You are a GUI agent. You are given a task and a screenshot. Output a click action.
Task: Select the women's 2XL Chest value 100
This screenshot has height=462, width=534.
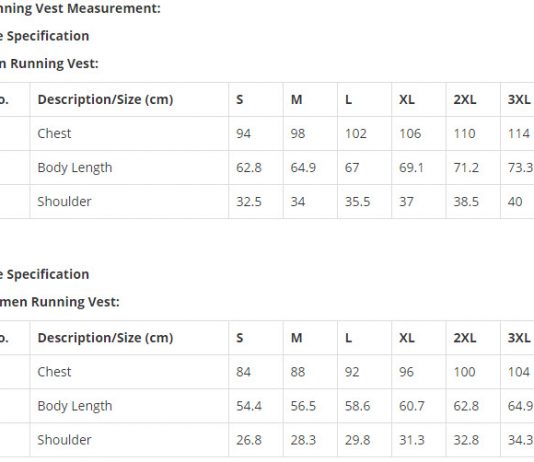tap(465, 372)
